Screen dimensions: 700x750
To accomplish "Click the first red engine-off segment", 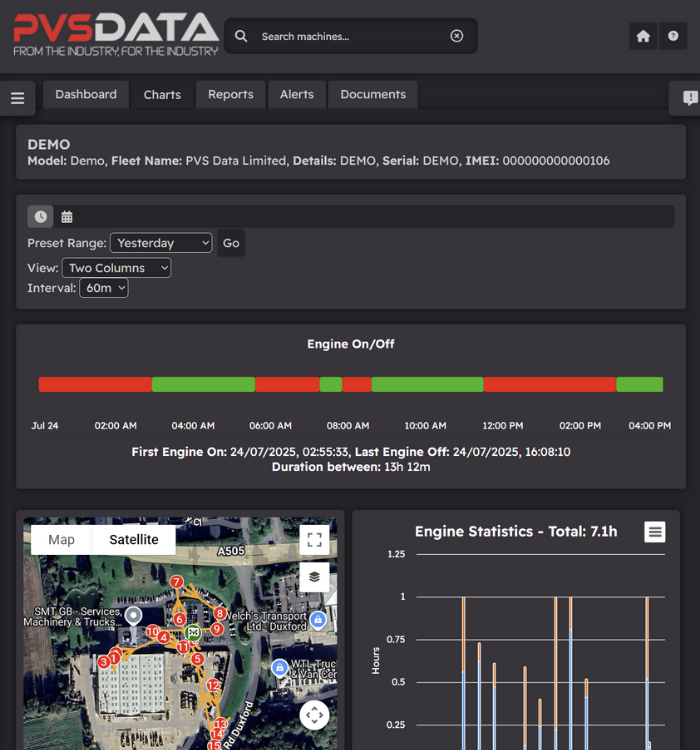I will [x=95, y=385].
